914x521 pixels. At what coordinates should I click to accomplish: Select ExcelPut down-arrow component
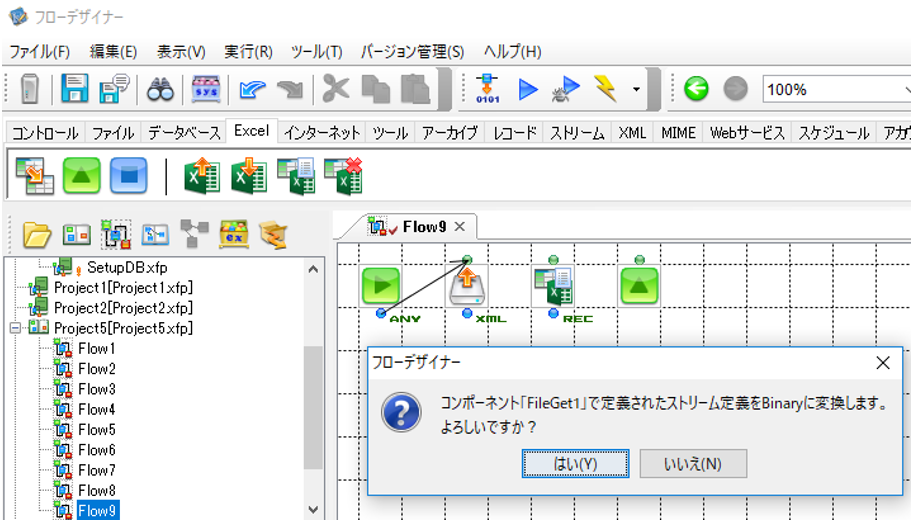pyautogui.click(x=249, y=176)
